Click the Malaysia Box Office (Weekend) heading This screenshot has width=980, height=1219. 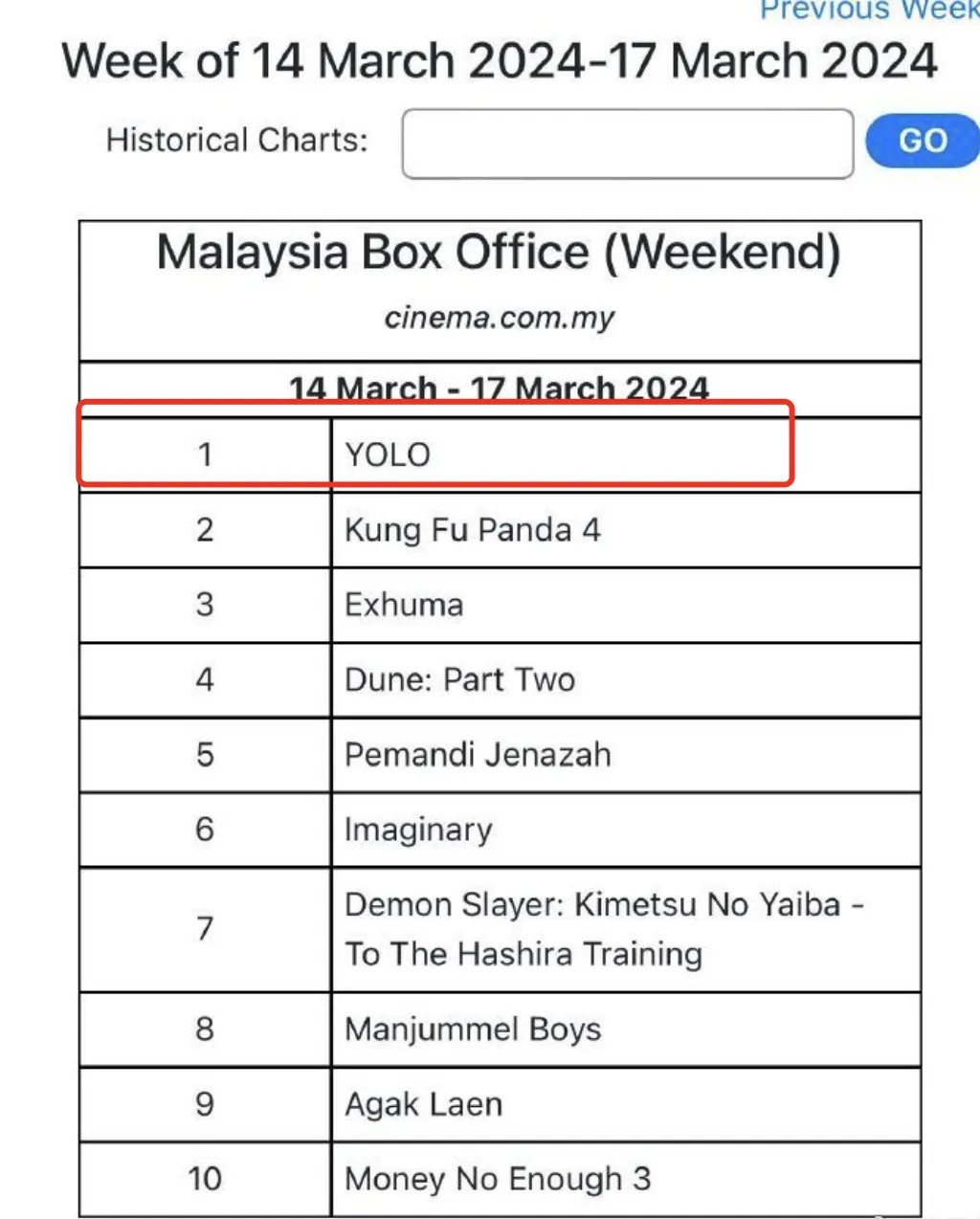click(x=499, y=254)
